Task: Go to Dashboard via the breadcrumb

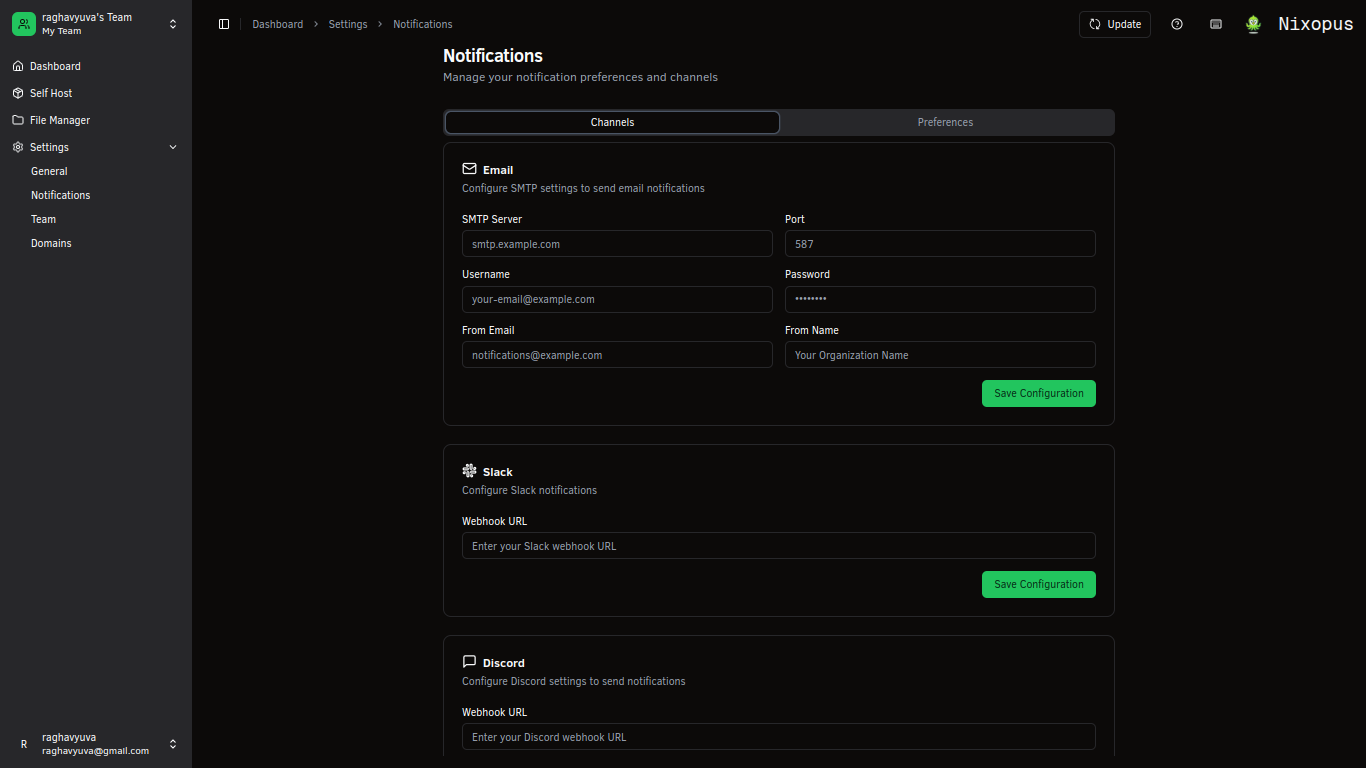Action: [x=277, y=24]
